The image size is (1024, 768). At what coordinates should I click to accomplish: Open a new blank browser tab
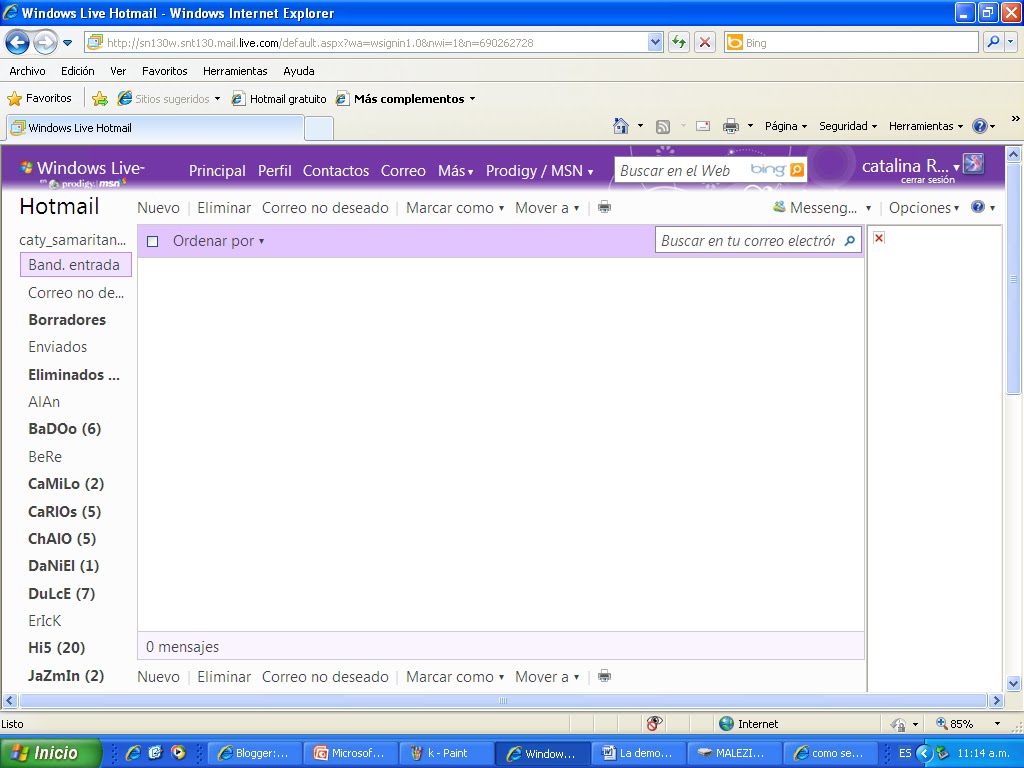coord(319,128)
